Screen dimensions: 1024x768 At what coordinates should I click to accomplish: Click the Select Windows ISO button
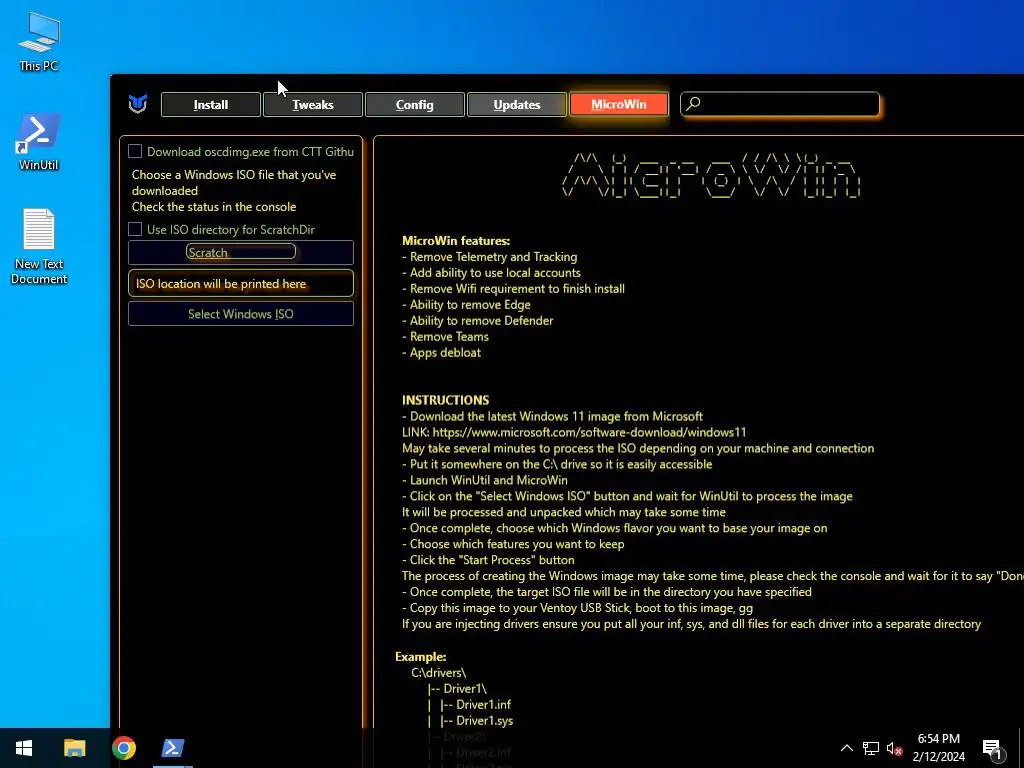[x=241, y=314]
